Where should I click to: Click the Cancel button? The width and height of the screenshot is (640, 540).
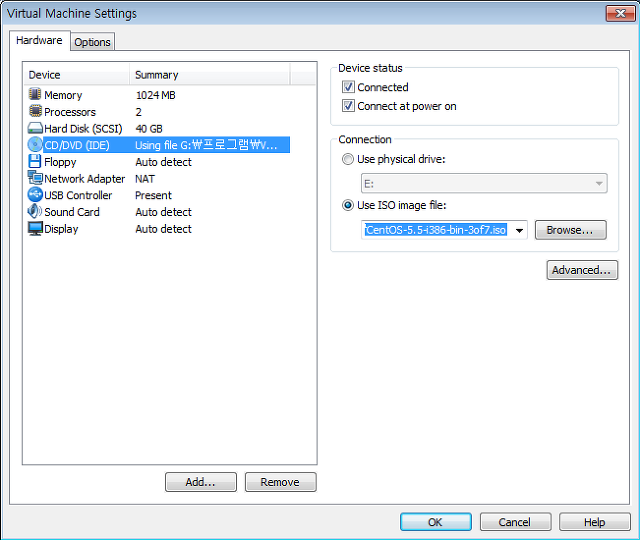pyautogui.click(x=515, y=522)
